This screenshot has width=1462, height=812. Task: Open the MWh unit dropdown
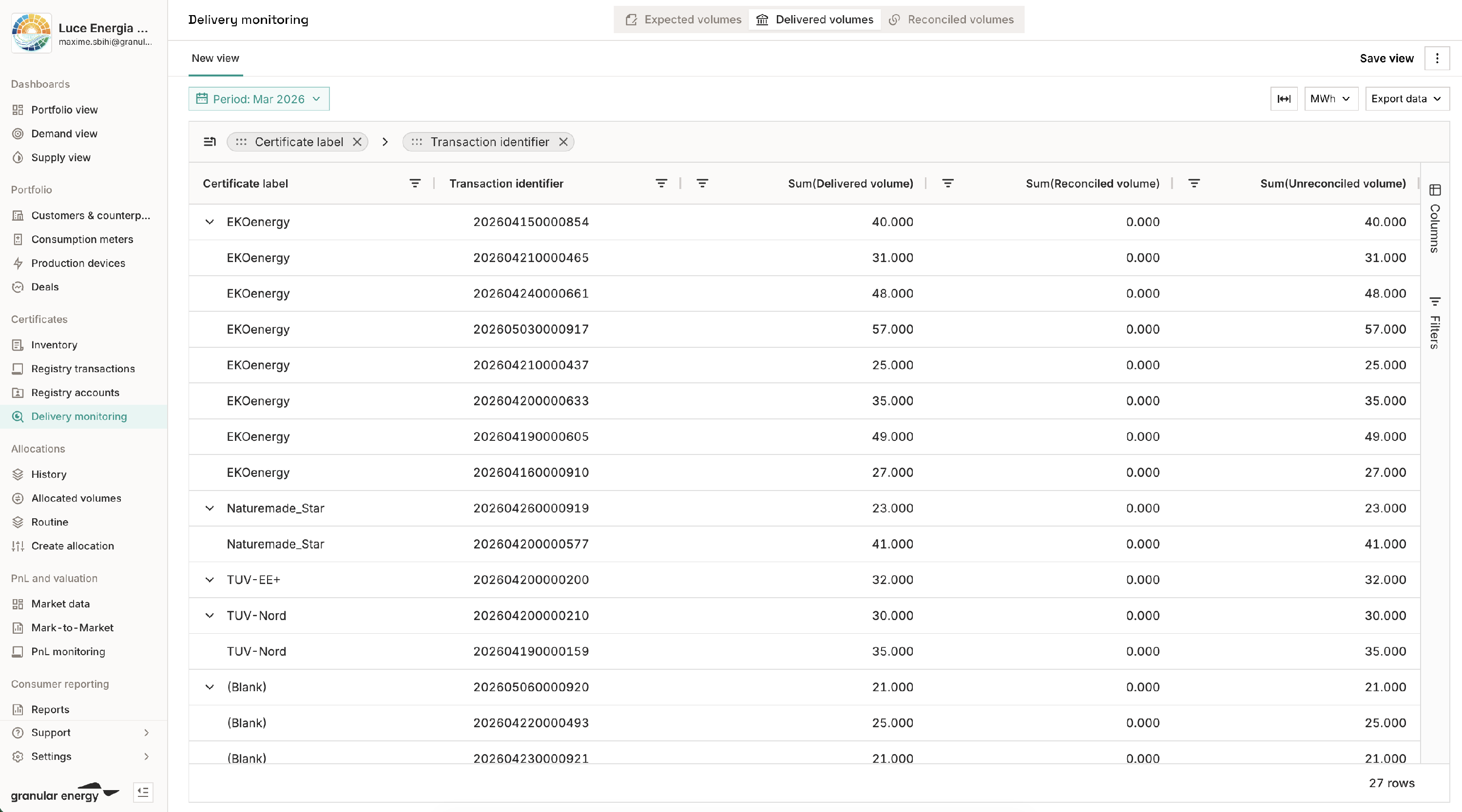coord(1330,99)
